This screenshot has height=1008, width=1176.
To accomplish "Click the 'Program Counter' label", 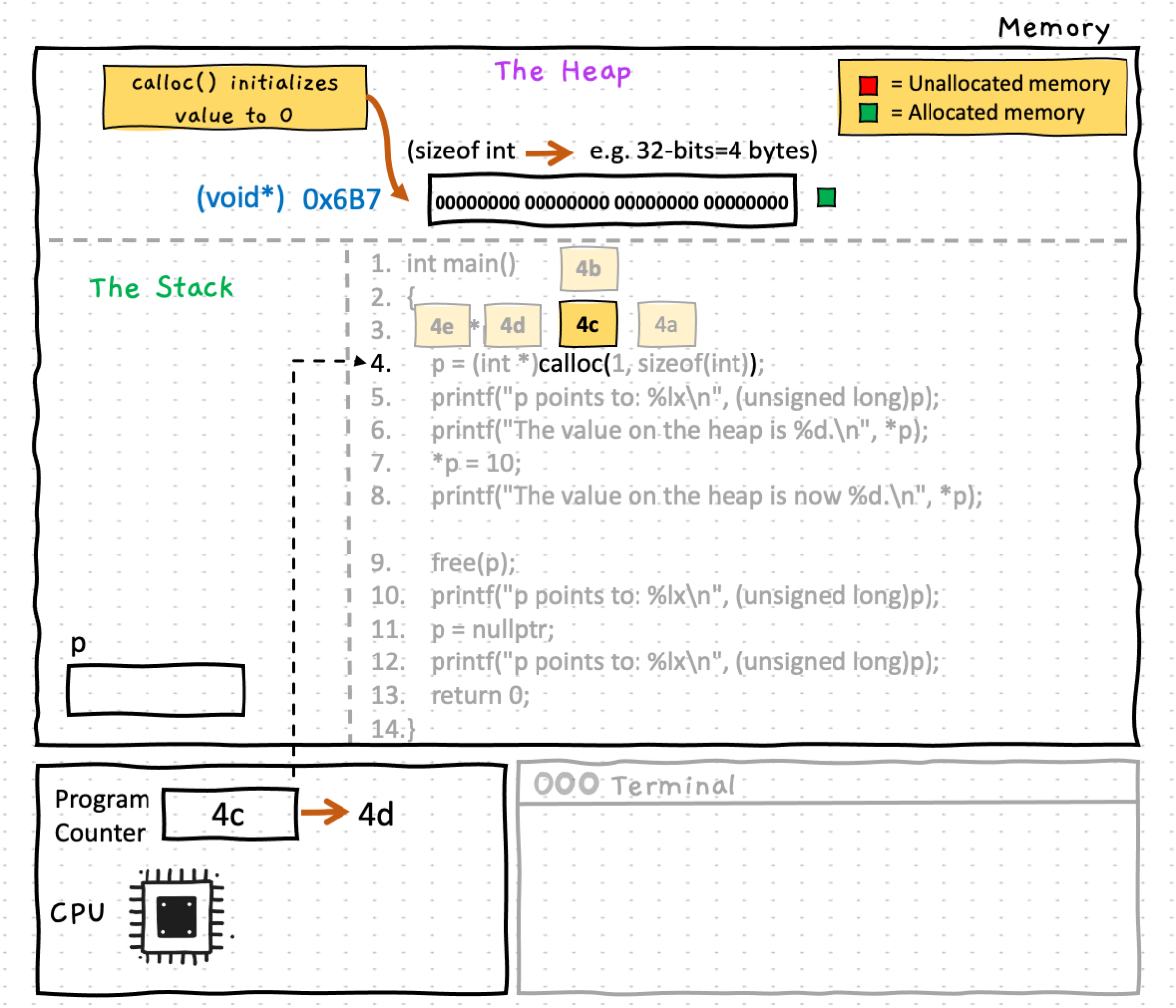I will [x=102, y=816].
